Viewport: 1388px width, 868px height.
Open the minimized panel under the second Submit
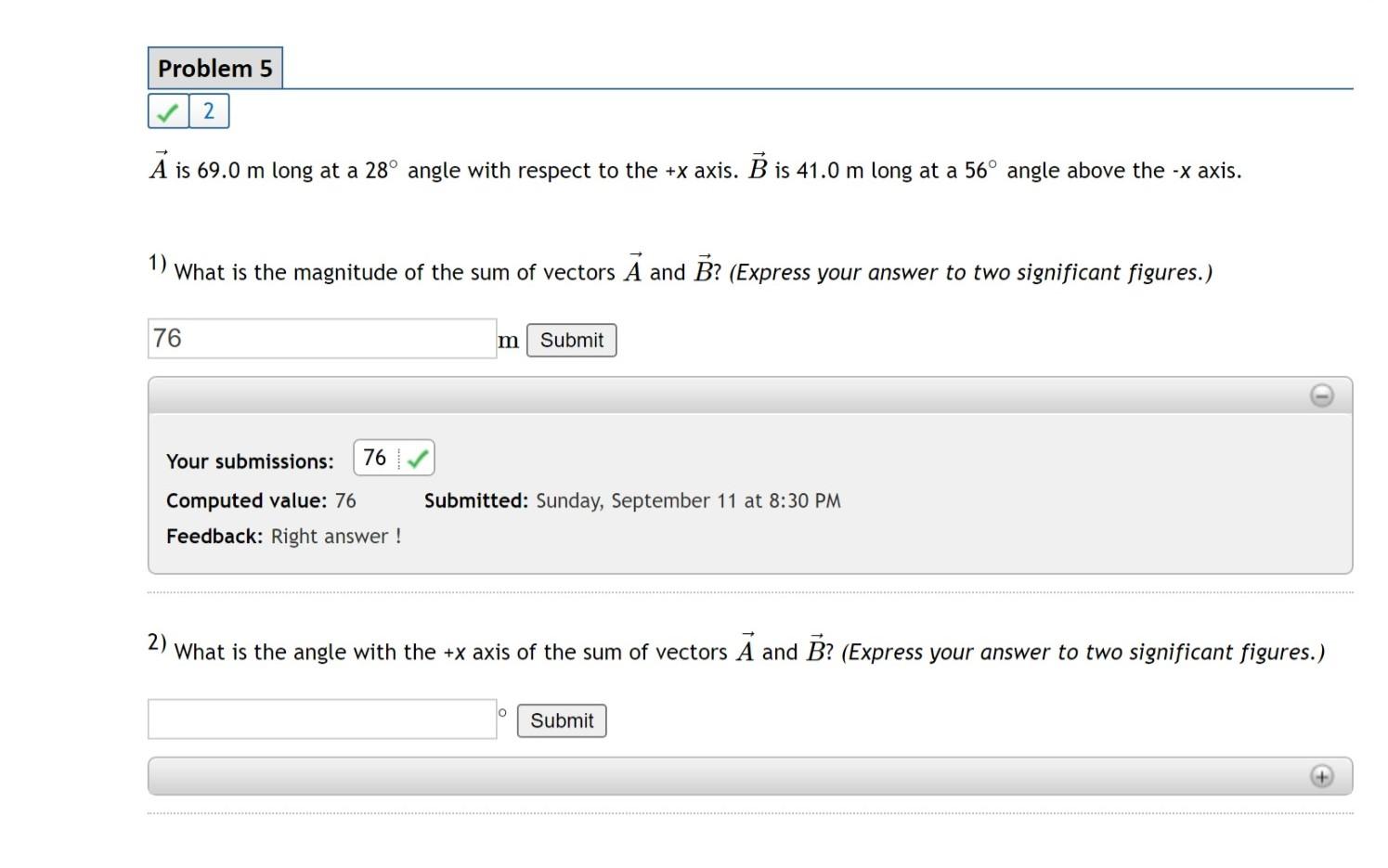(1322, 775)
